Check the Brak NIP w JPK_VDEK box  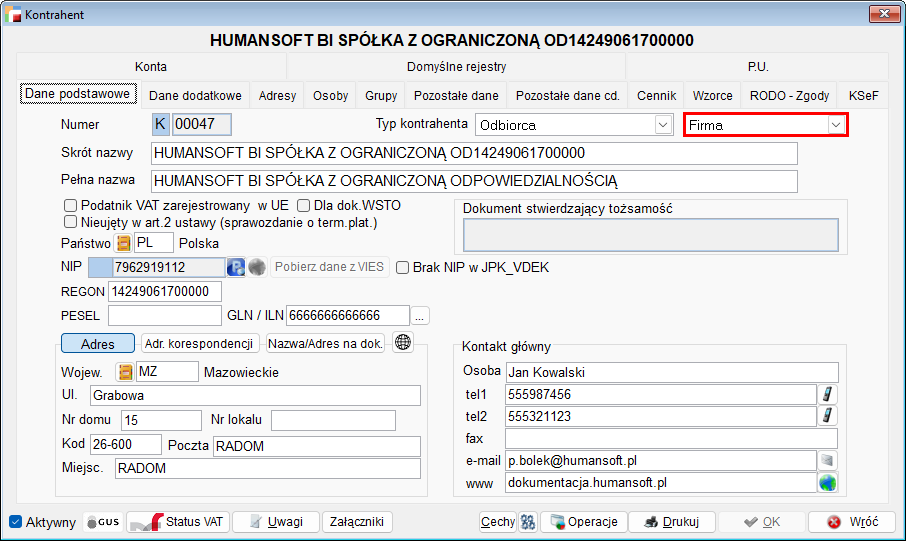[x=403, y=268]
